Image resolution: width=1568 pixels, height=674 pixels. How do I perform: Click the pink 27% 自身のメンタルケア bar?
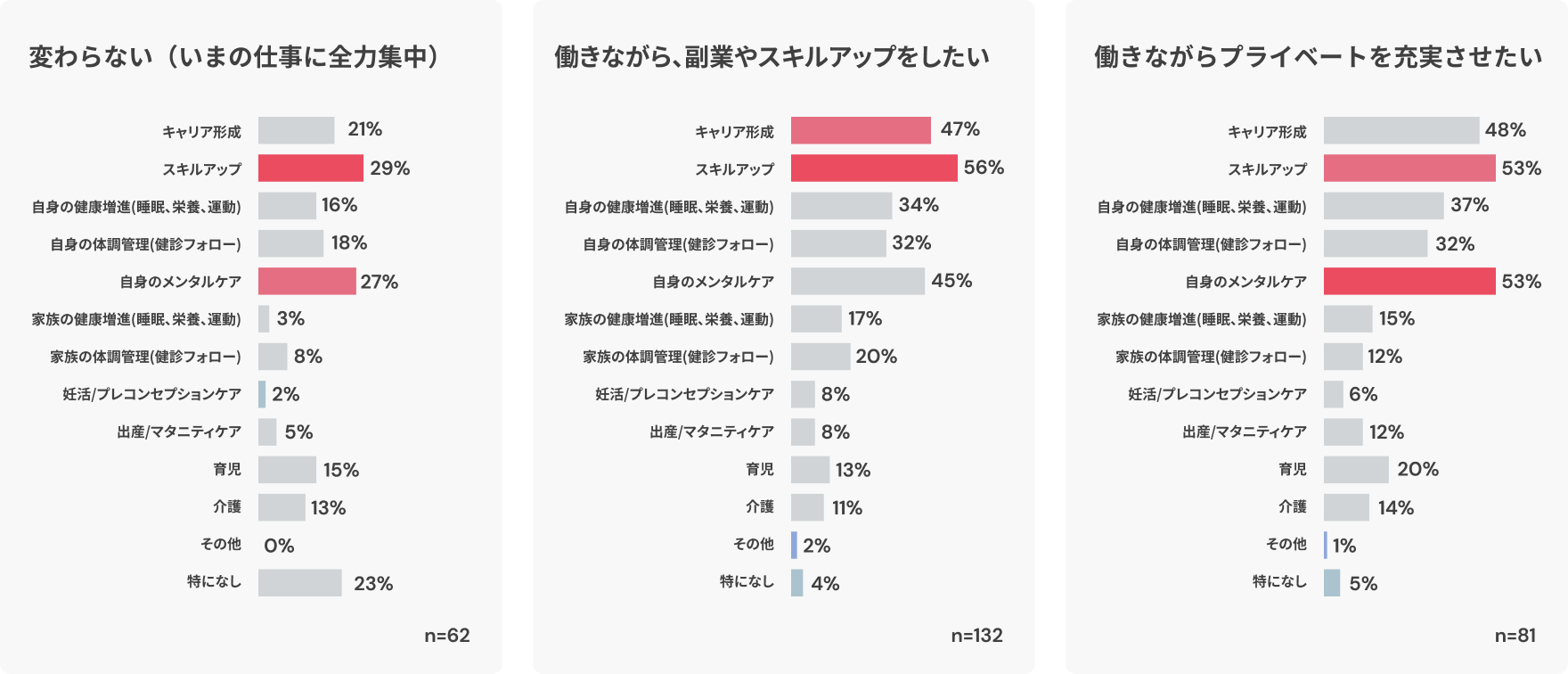click(306, 281)
